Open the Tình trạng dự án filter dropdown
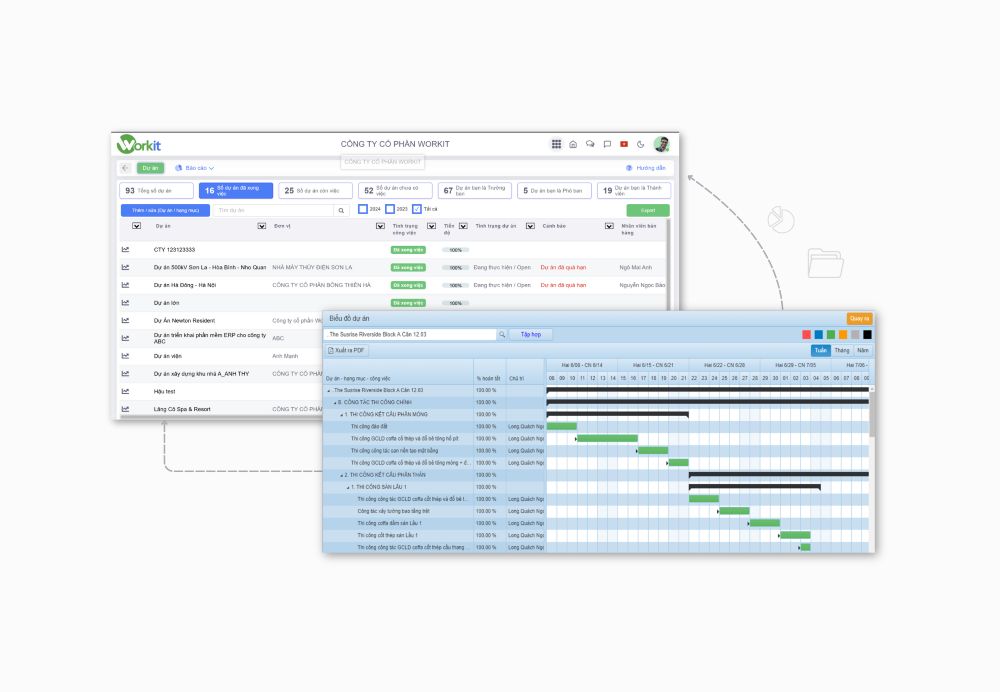 click(530, 226)
